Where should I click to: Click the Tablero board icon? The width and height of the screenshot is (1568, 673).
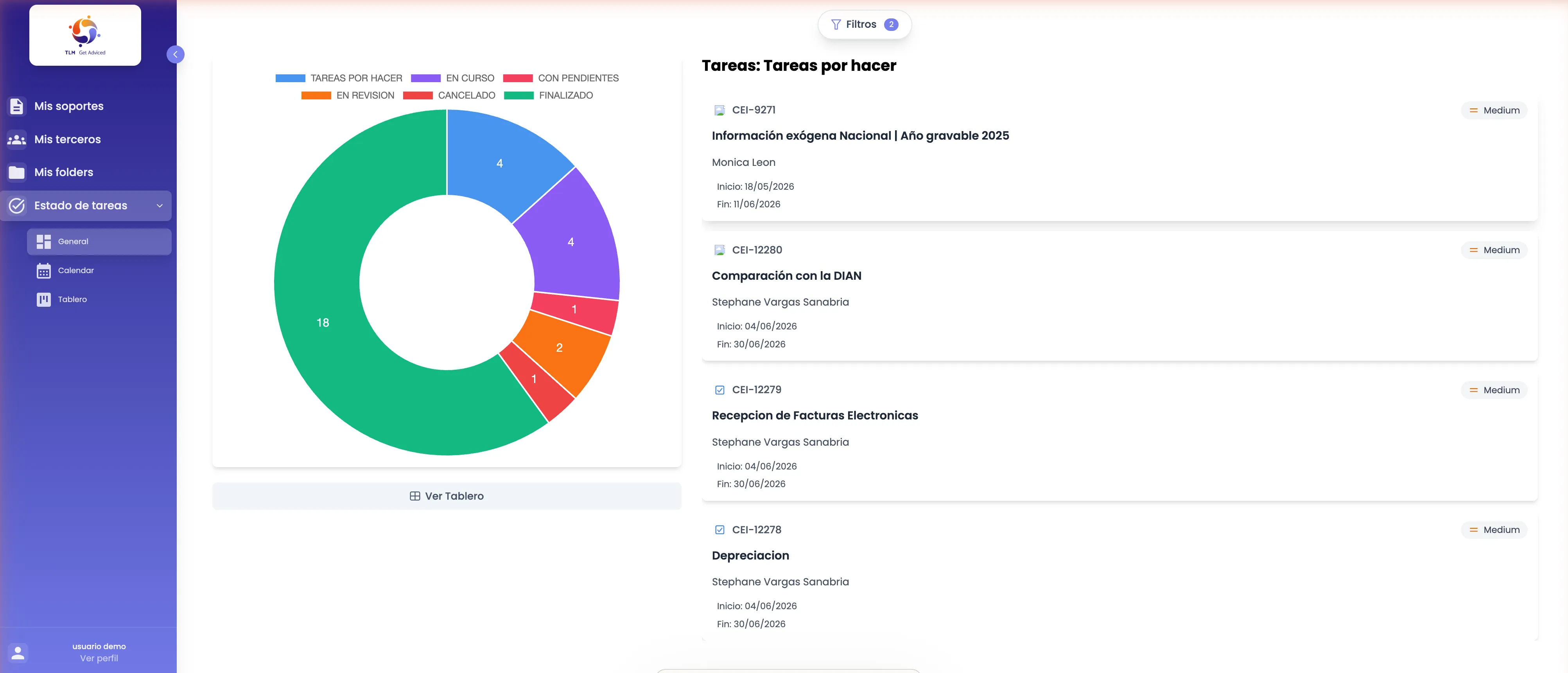[x=43, y=300]
